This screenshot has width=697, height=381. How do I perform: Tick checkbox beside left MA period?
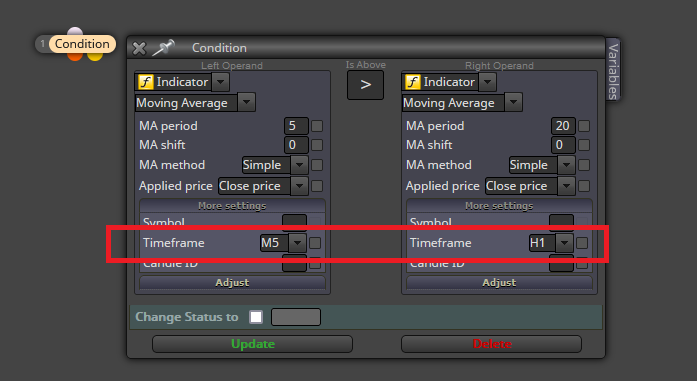[317, 126]
